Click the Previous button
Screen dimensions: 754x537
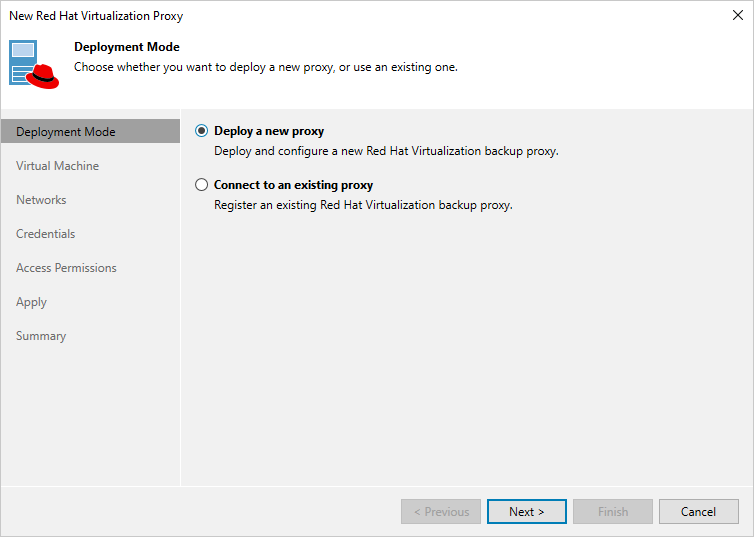tap(441, 512)
